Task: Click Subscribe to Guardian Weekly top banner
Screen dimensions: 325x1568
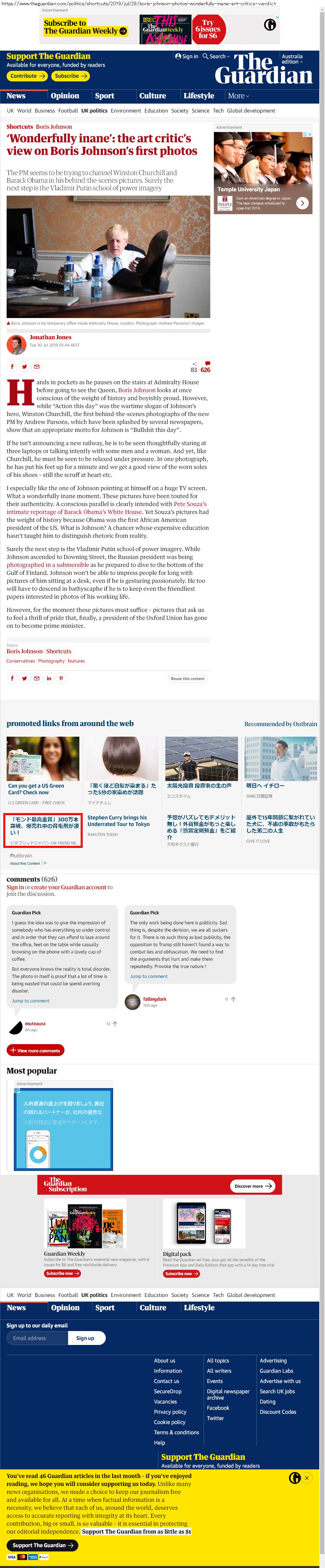Action: click(85, 27)
